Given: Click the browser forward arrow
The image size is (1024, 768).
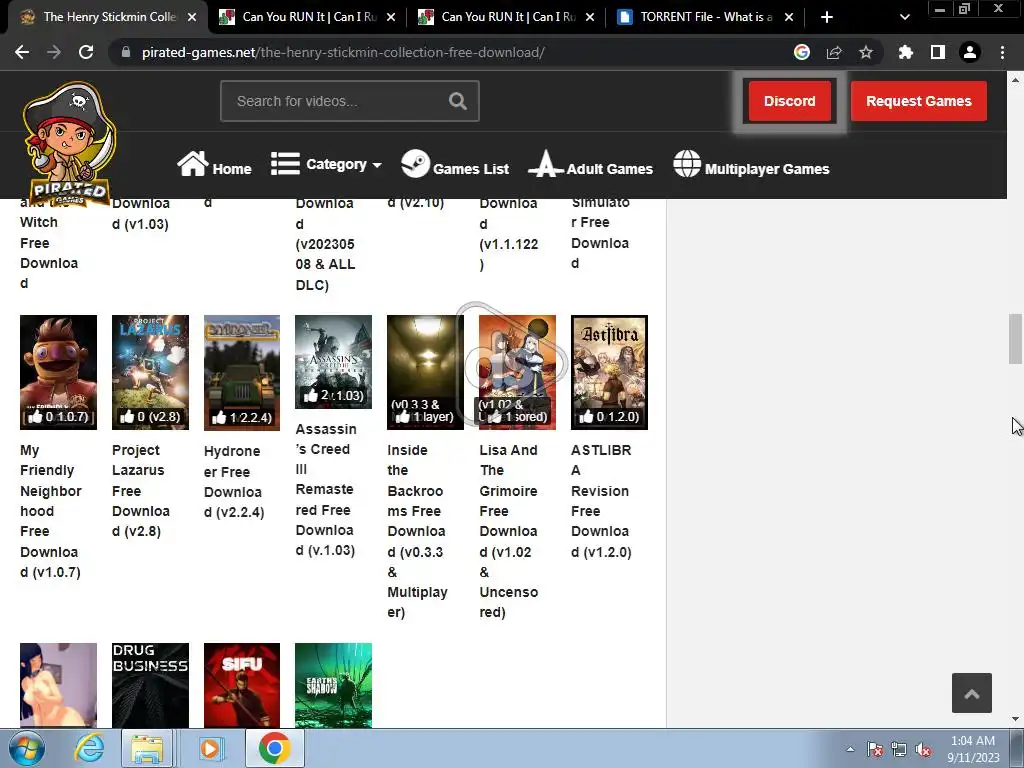Looking at the screenshot, I should pyautogui.click(x=54, y=52).
